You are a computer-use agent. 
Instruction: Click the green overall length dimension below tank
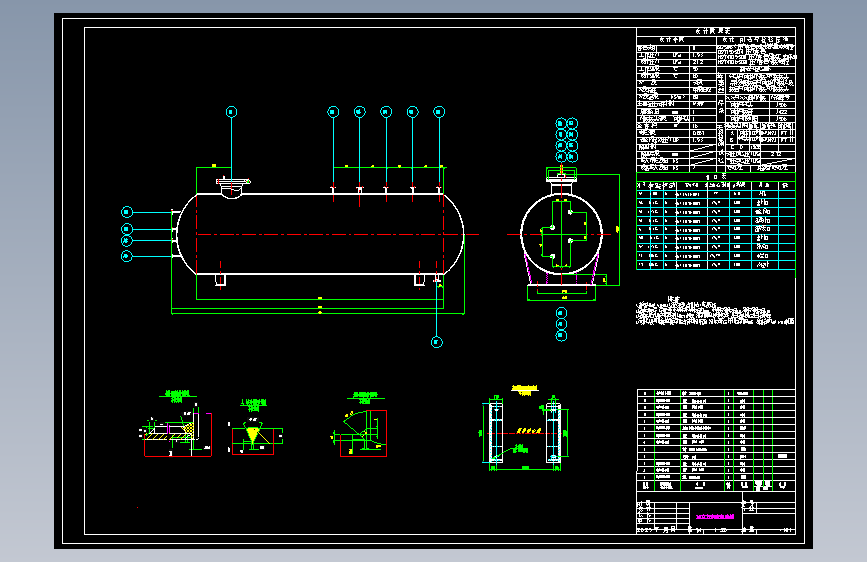pos(318,313)
